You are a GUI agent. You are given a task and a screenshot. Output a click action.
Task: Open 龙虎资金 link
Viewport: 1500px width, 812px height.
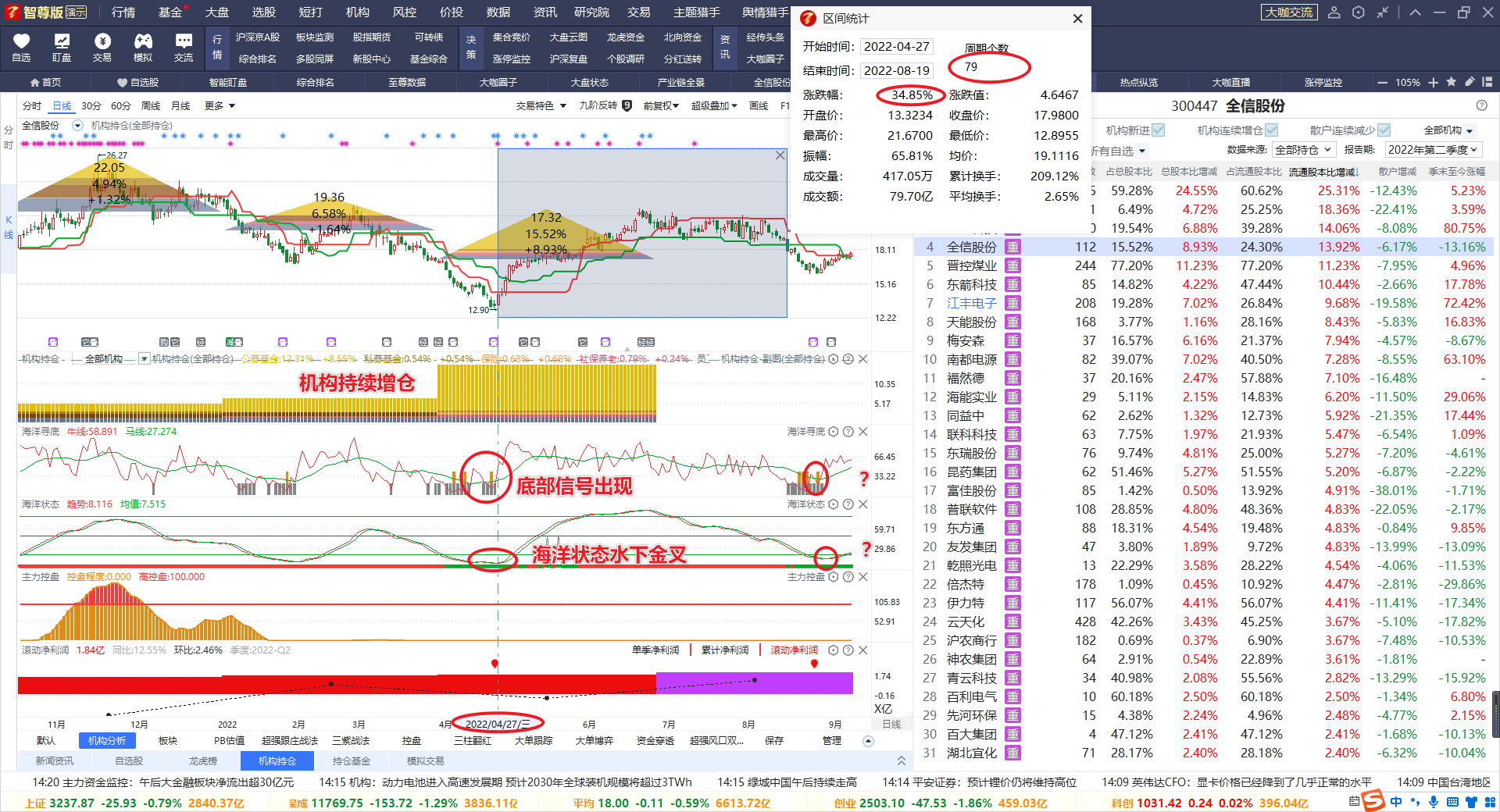(625, 37)
